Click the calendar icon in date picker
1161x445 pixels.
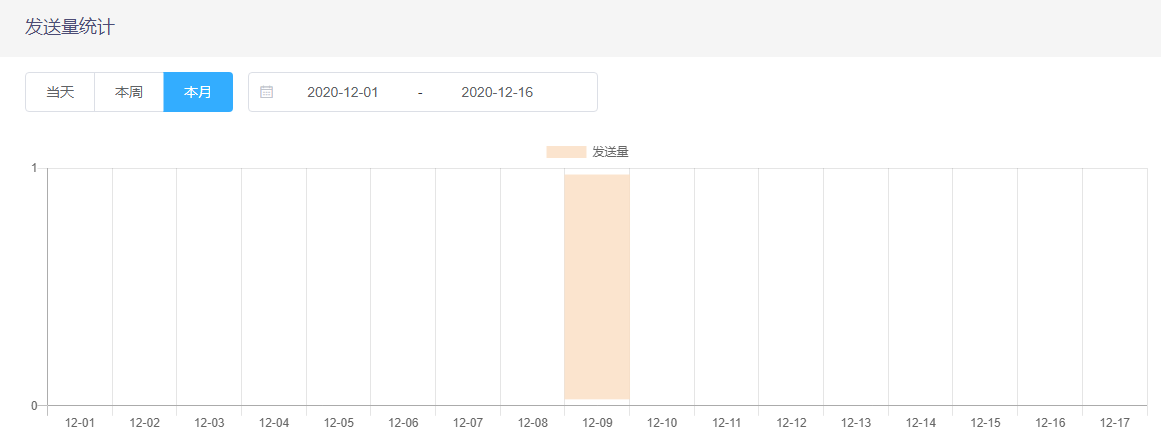coord(267,92)
